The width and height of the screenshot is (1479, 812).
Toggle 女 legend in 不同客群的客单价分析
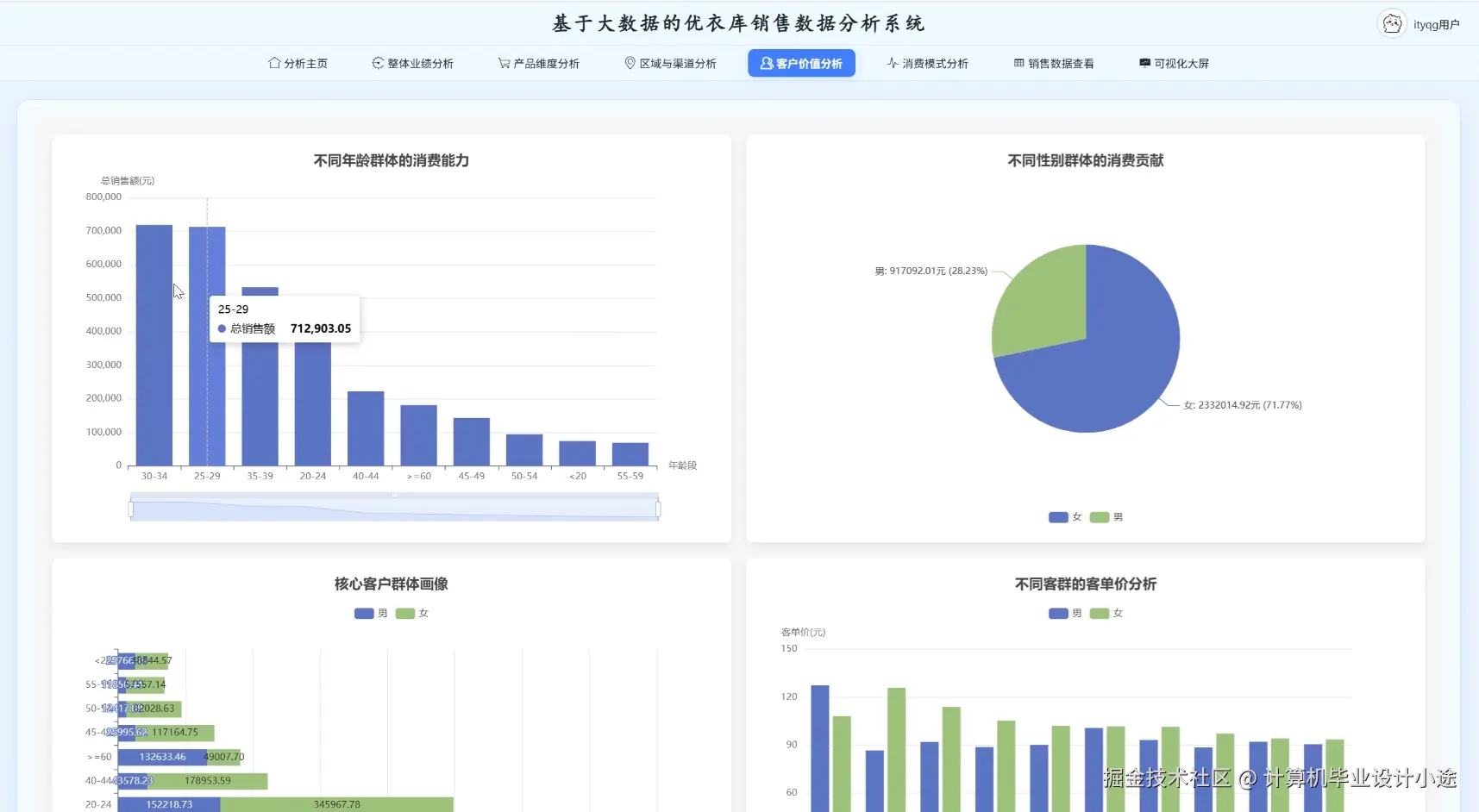(1106, 614)
